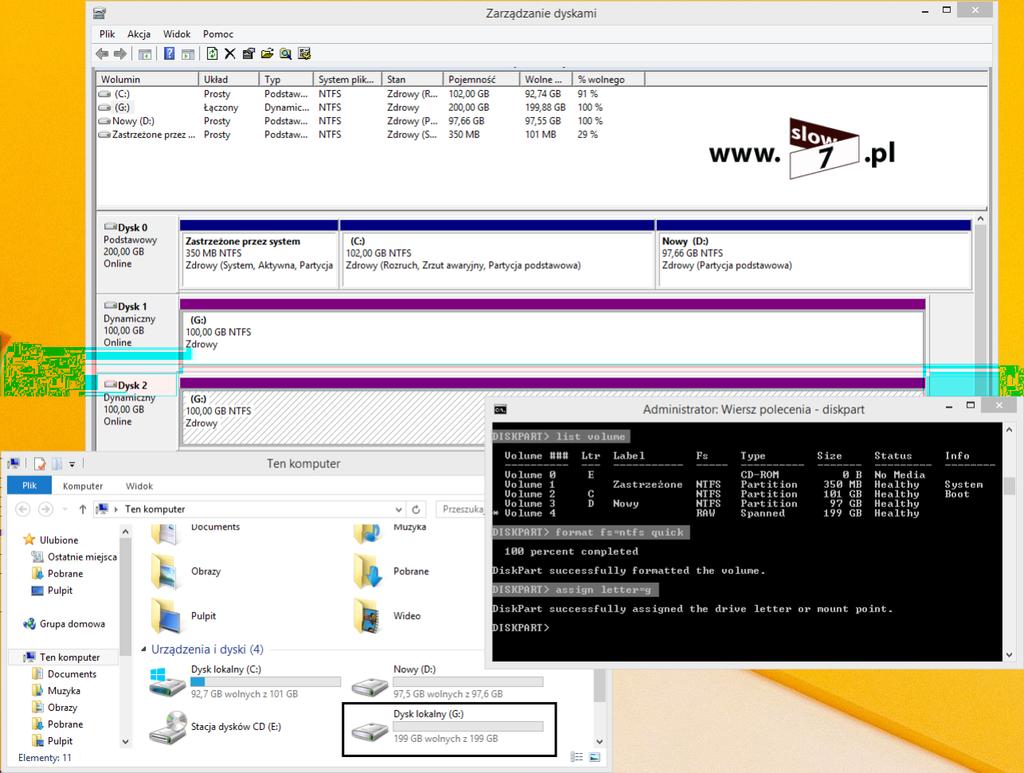Screen dimensions: 1024x773
Task: Click the show action pane icon next to Help
Action: [188, 54]
